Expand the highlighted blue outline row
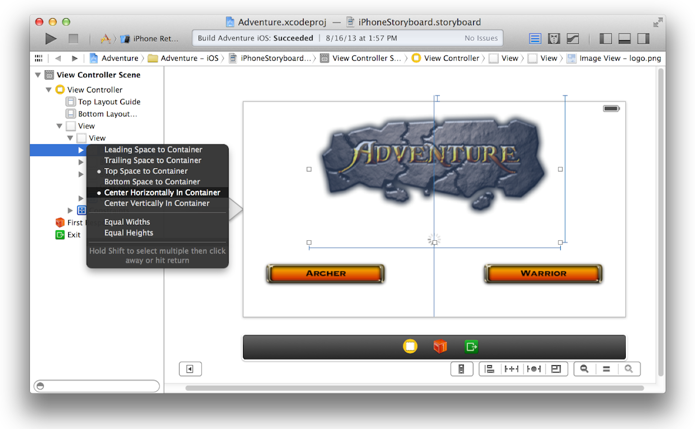 [x=81, y=150]
